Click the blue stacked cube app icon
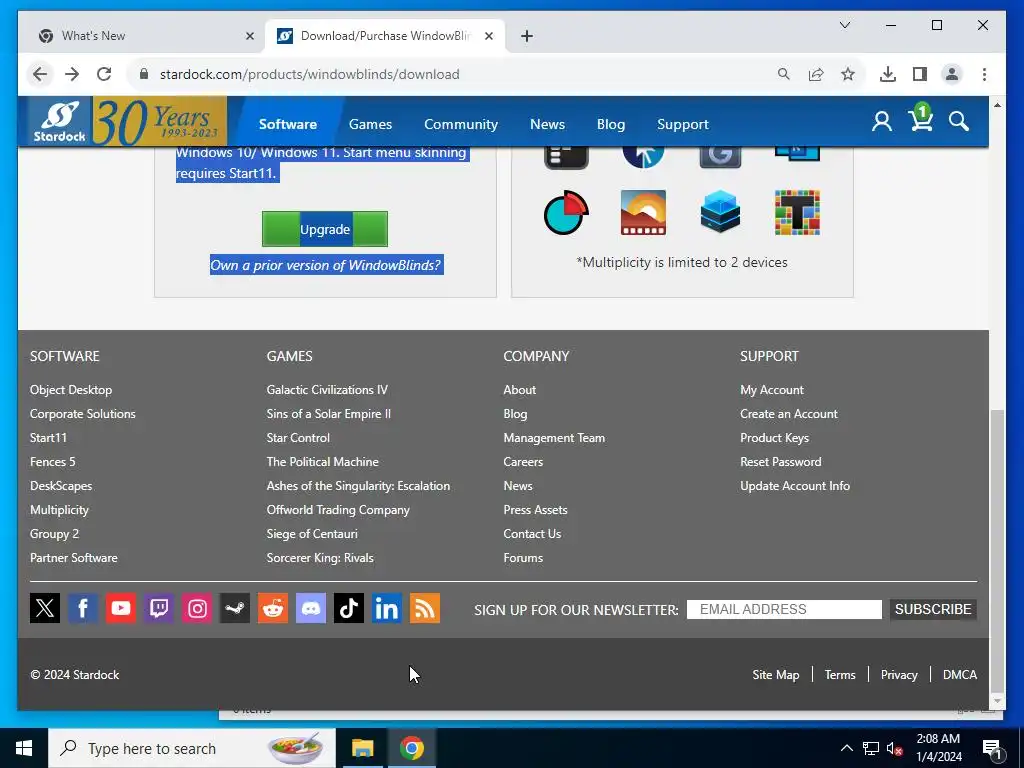 tap(720, 212)
